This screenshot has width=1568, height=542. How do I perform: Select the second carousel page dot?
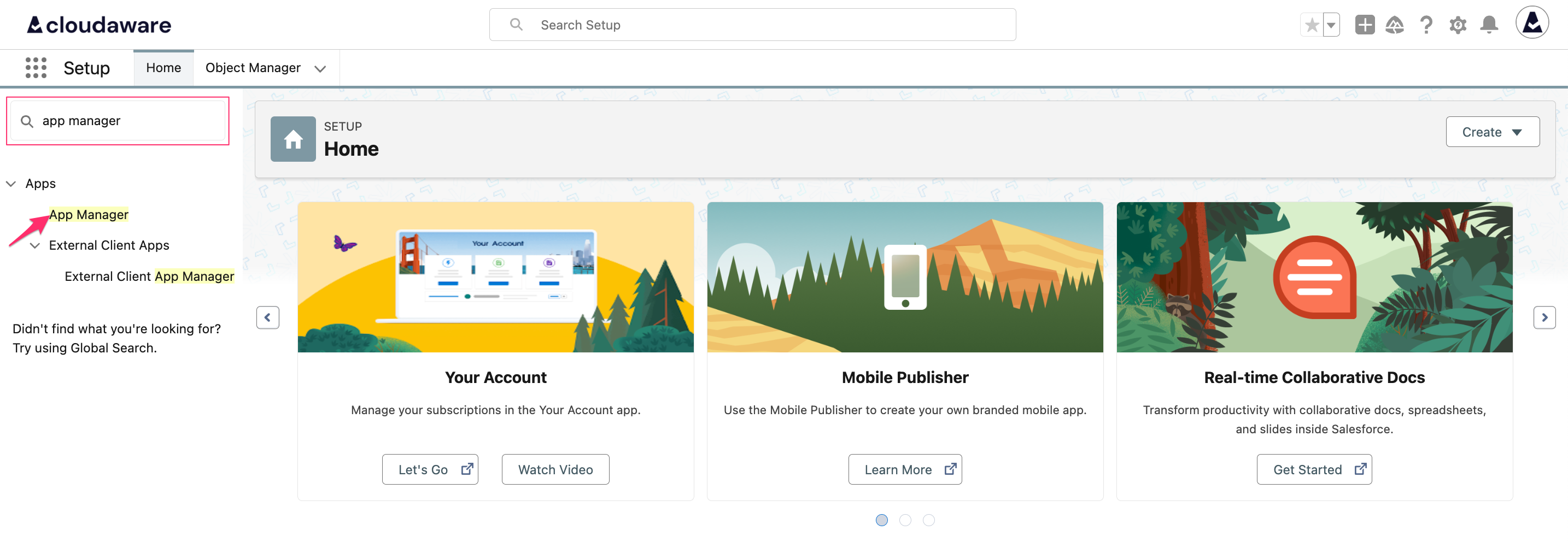click(x=904, y=520)
